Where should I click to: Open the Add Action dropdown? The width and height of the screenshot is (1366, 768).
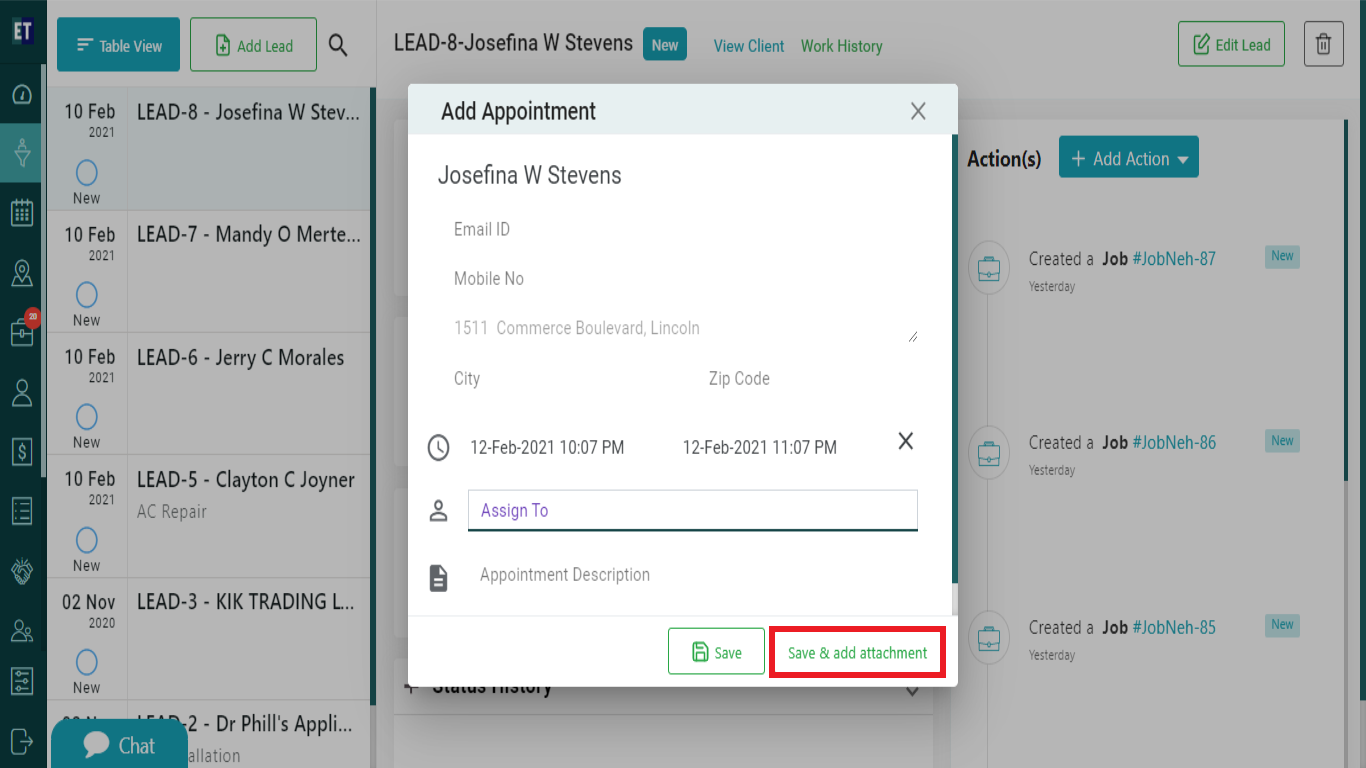[x=1129, y=159]
